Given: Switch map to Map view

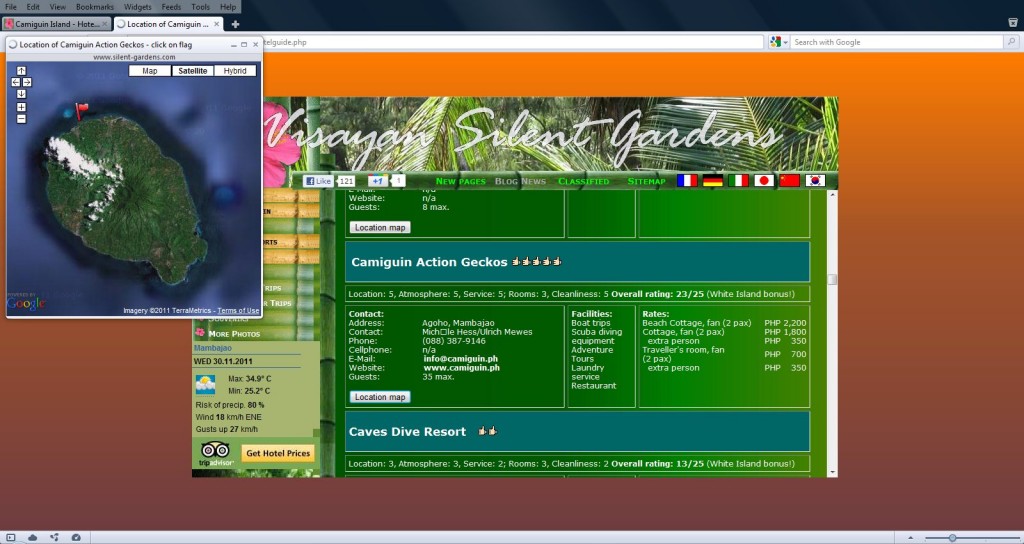Looking at the screenshot, I should 150,71.
